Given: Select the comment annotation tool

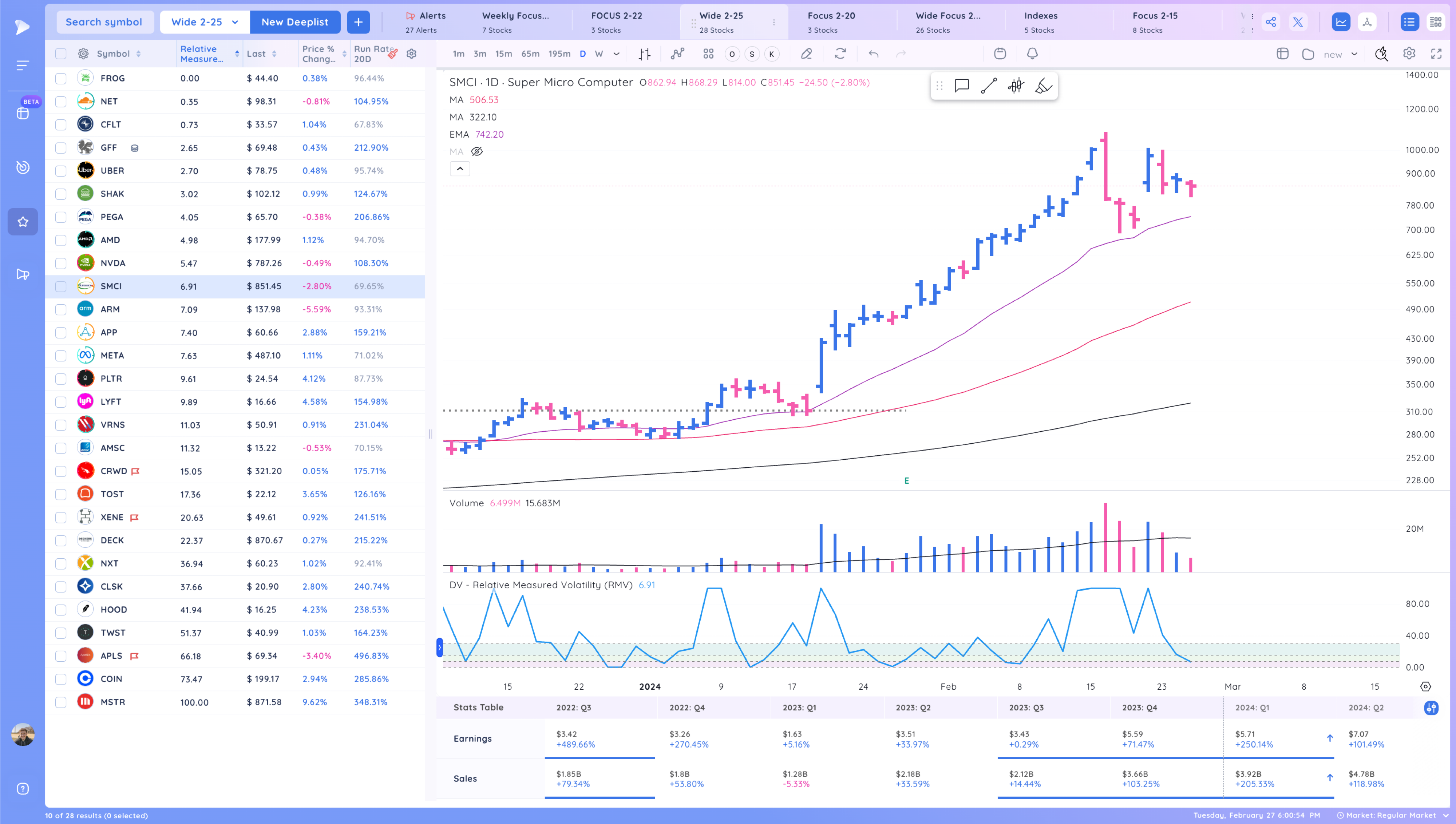Looking at the screenshot, I should coord(961,86).
